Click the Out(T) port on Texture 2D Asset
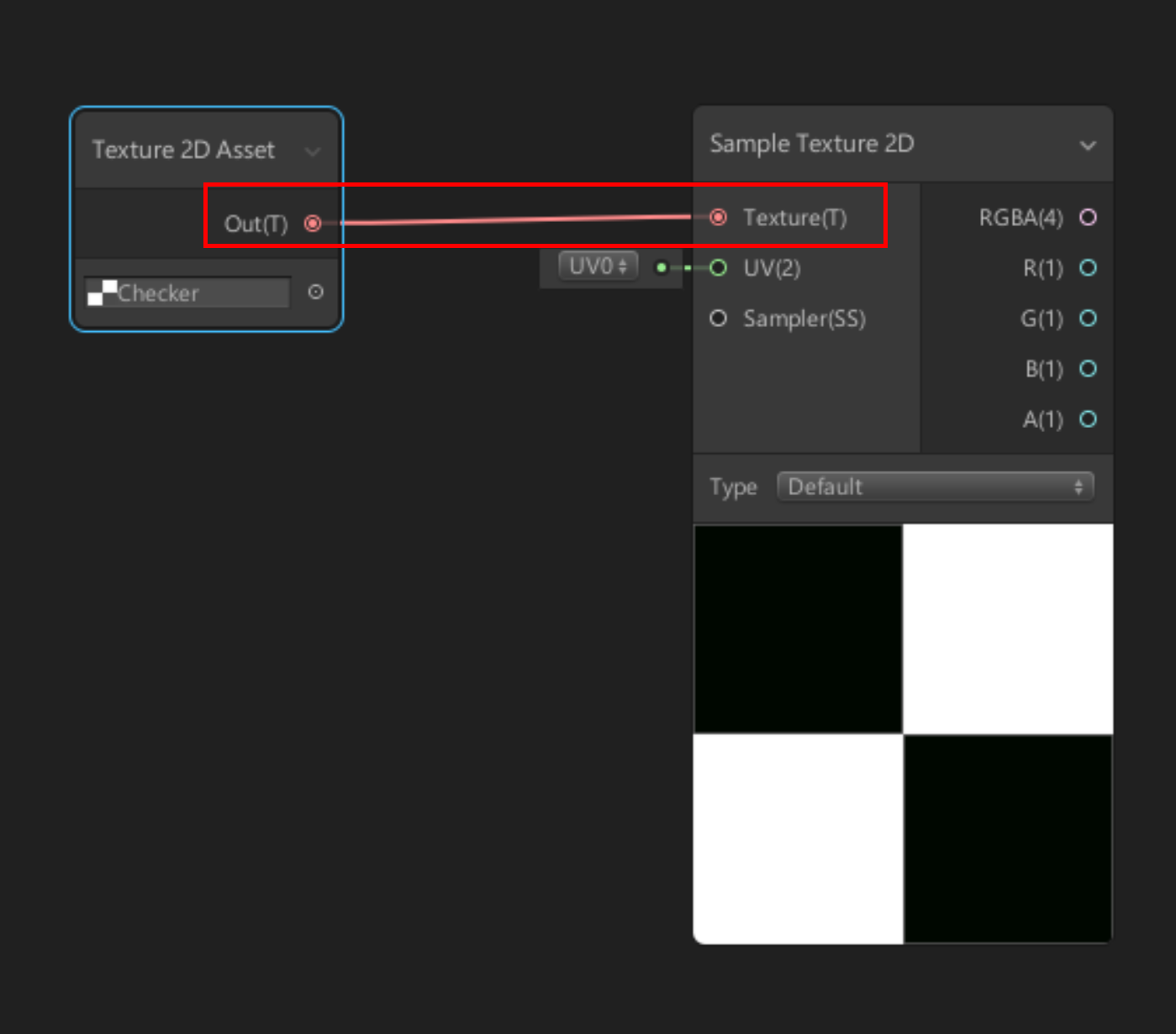Viewport: 1176px width, 1034px height. click(313, 224)
